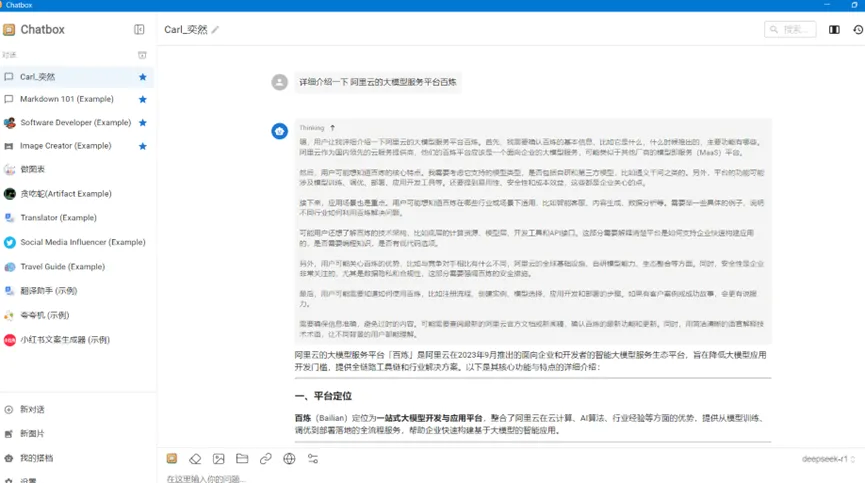Toggle web browsing globe icon
The image size is (865, 483).
pyautogui.click(x=289, y=459)
